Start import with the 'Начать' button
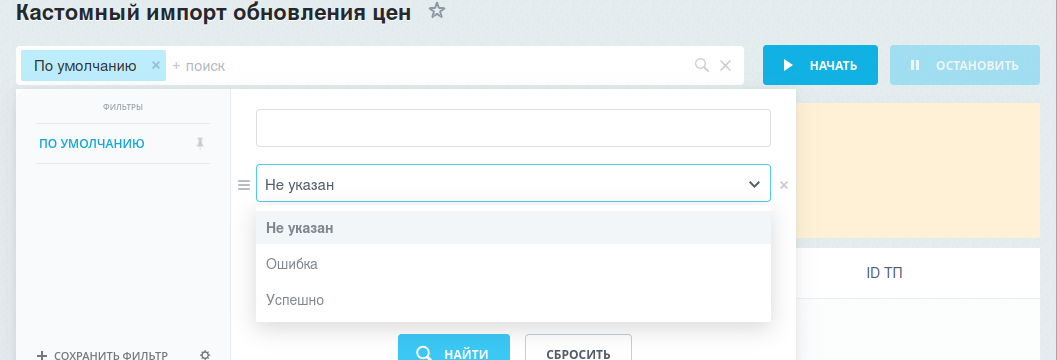This screenshot has height=360, width=1057. click(820, 65)
